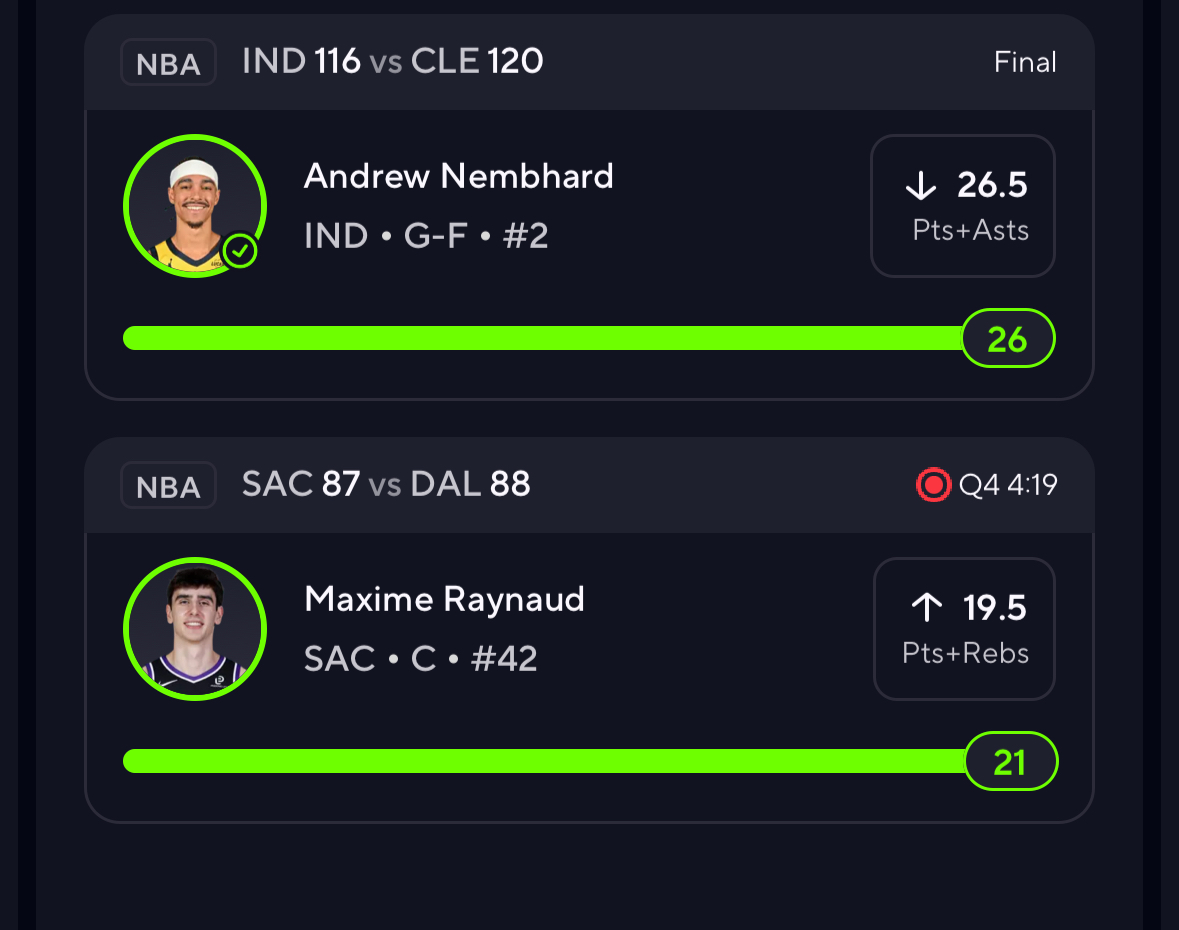Click the Q4 4:19 game clock
Screen dimensions: 1179x930
[x=1007, y=486]
